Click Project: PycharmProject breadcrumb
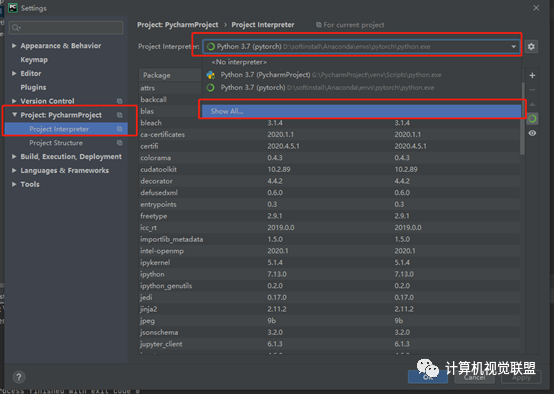 click(178, 25)
